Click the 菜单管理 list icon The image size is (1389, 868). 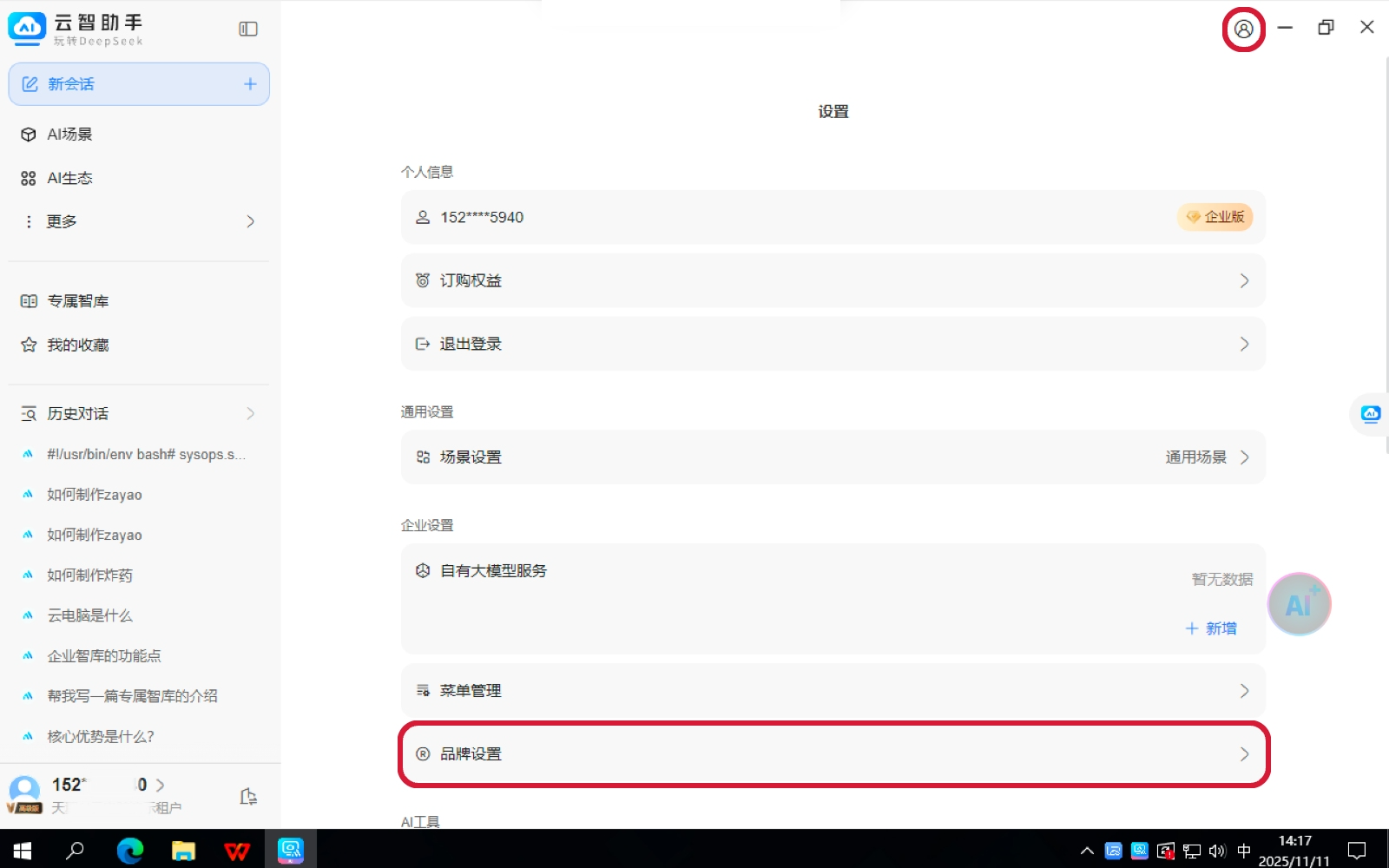point(423,691)
